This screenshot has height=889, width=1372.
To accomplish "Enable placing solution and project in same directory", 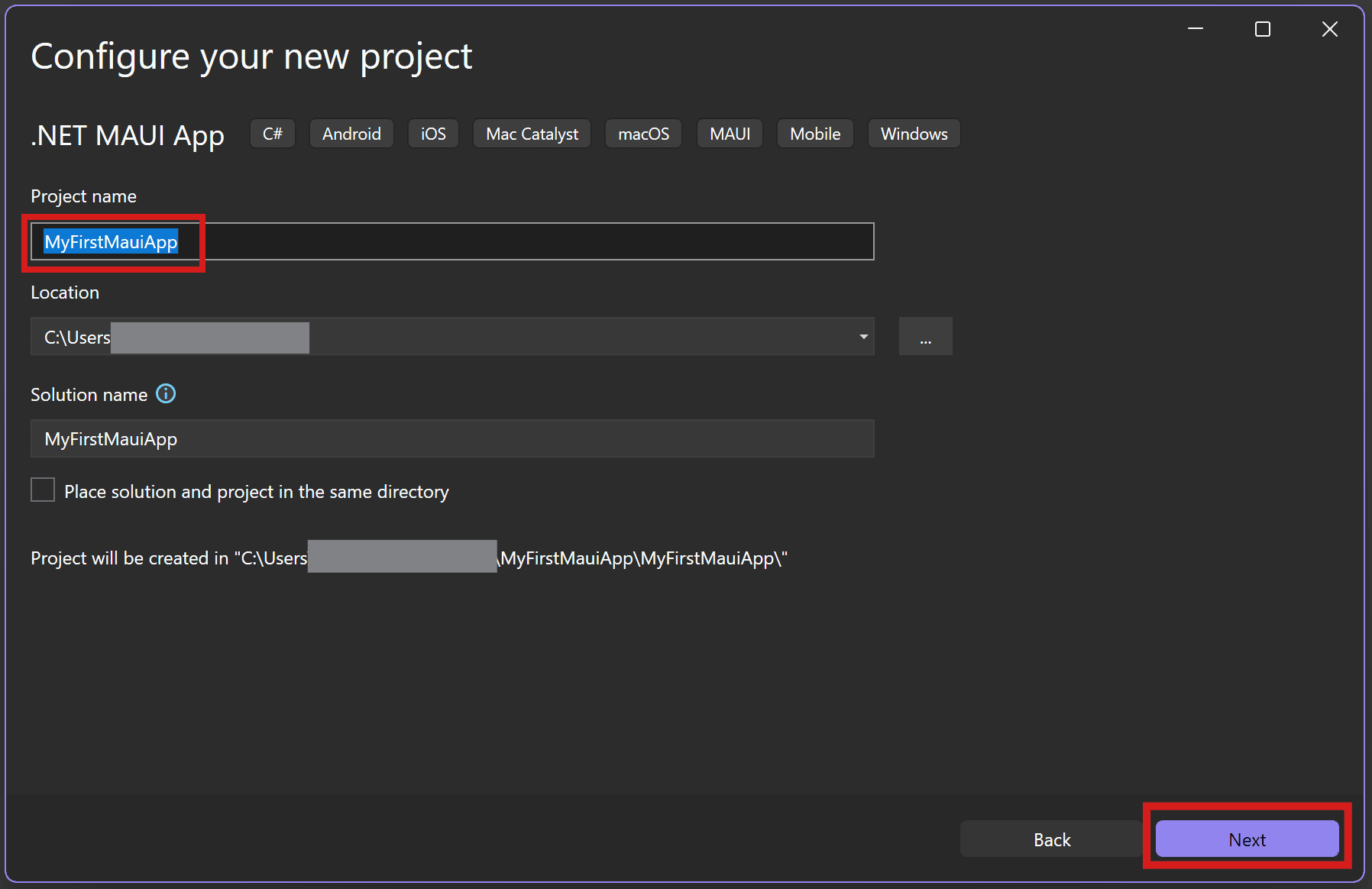I will click(43, 490).
